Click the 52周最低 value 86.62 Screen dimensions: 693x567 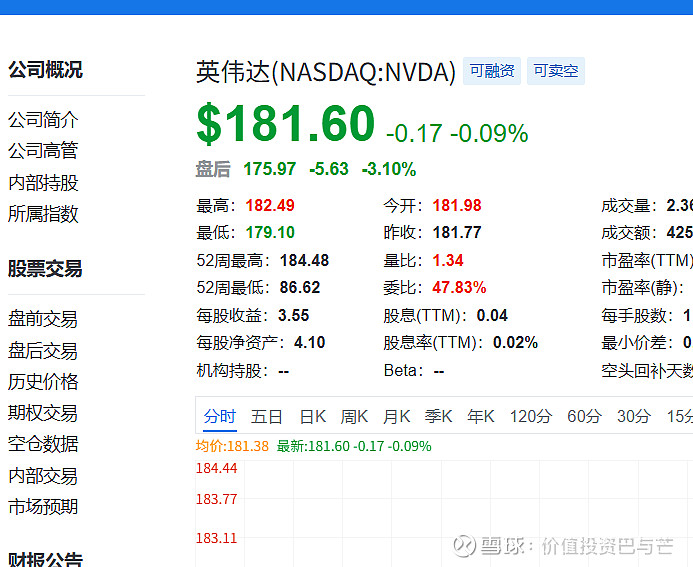pos(300,287)
